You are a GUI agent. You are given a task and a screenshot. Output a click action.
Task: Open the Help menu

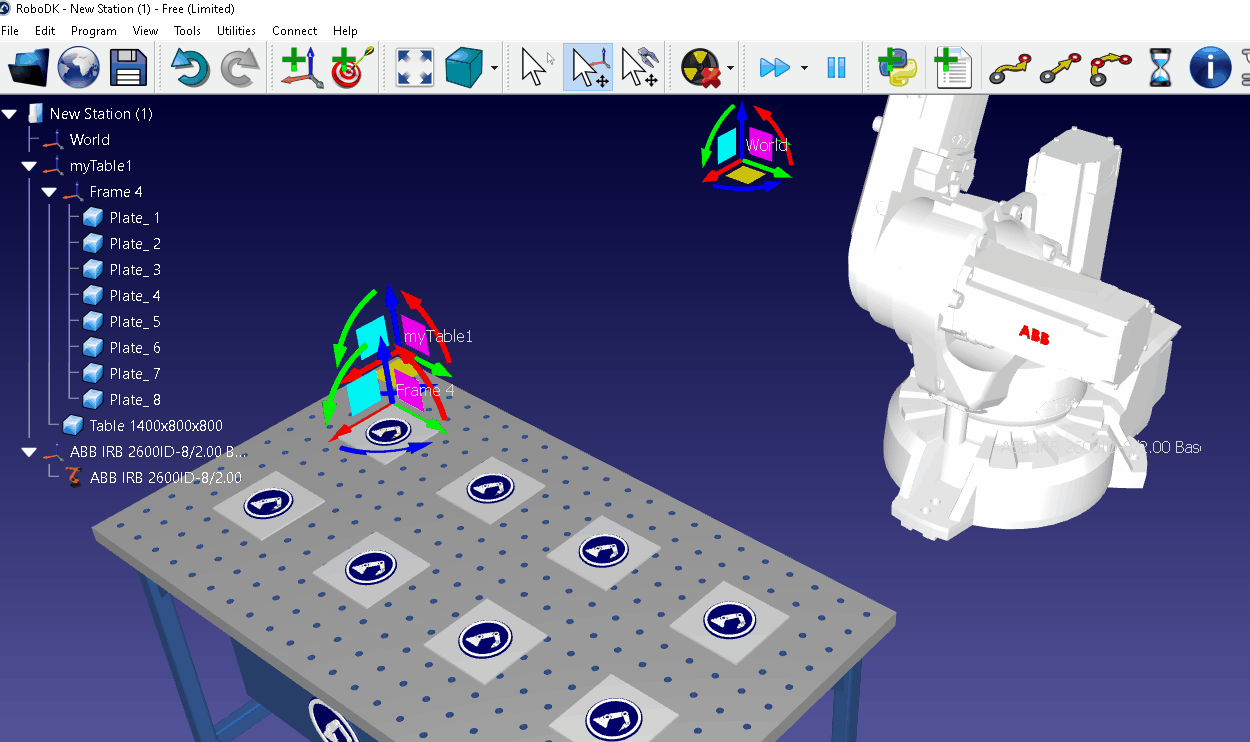(345, 31)
